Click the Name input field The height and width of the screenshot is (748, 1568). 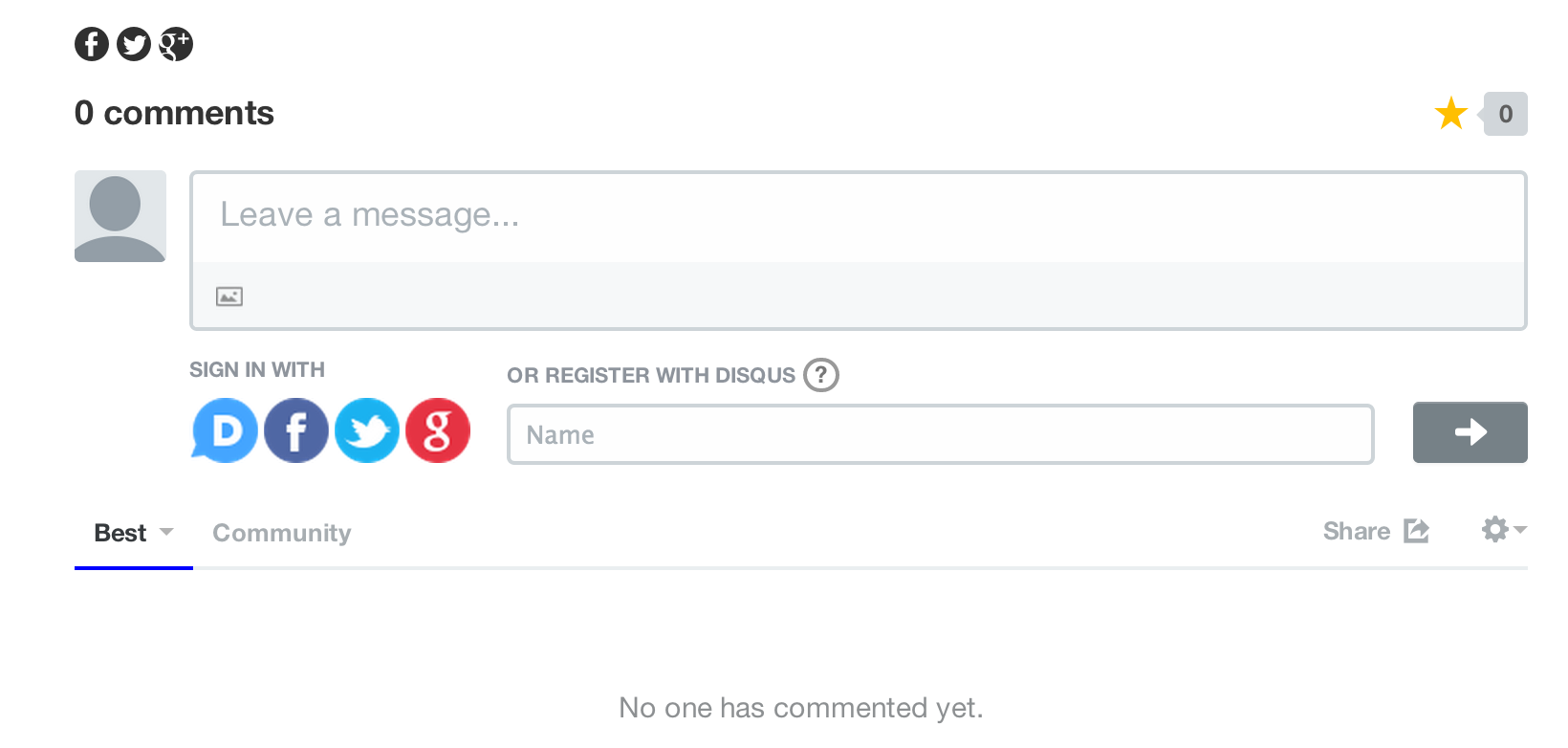[941, 434]
